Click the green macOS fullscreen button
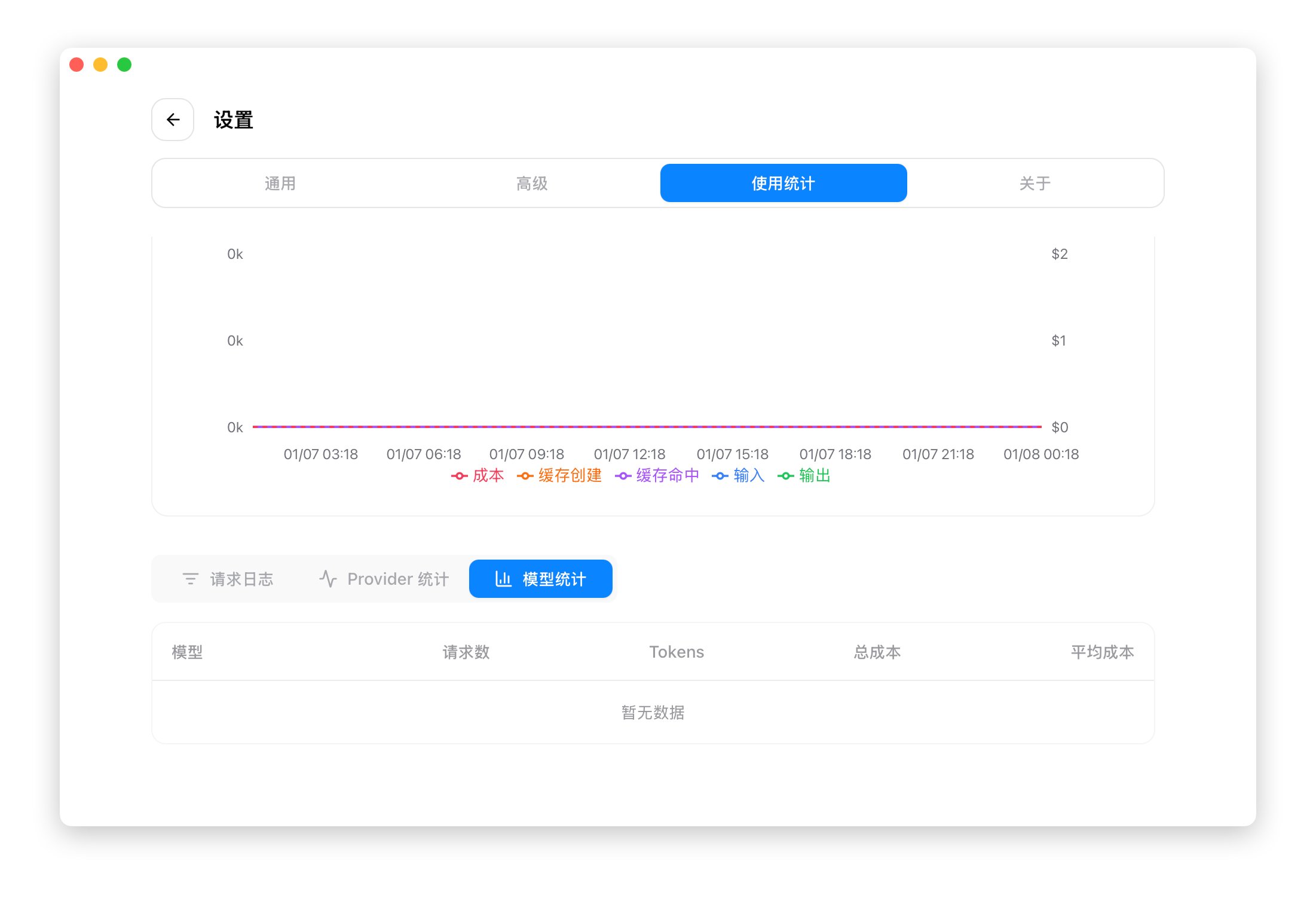Image resolution: width=1316 pixels, height=898 pixels. pos(124,65)
